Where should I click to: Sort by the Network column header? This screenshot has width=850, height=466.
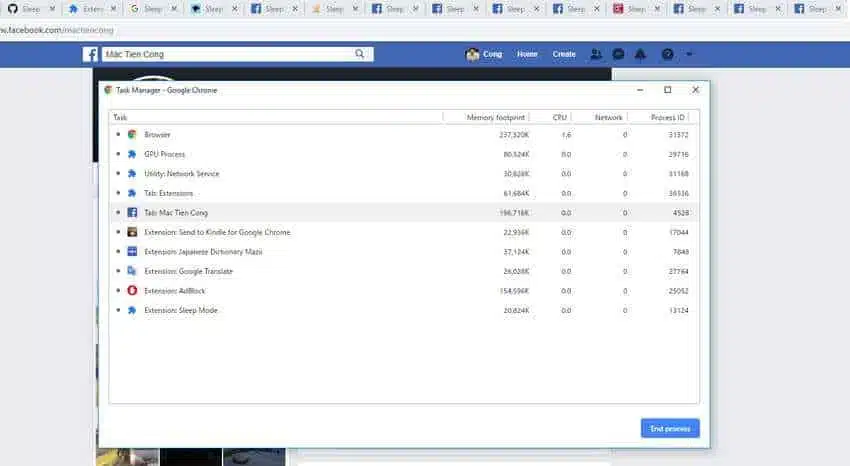608,117
